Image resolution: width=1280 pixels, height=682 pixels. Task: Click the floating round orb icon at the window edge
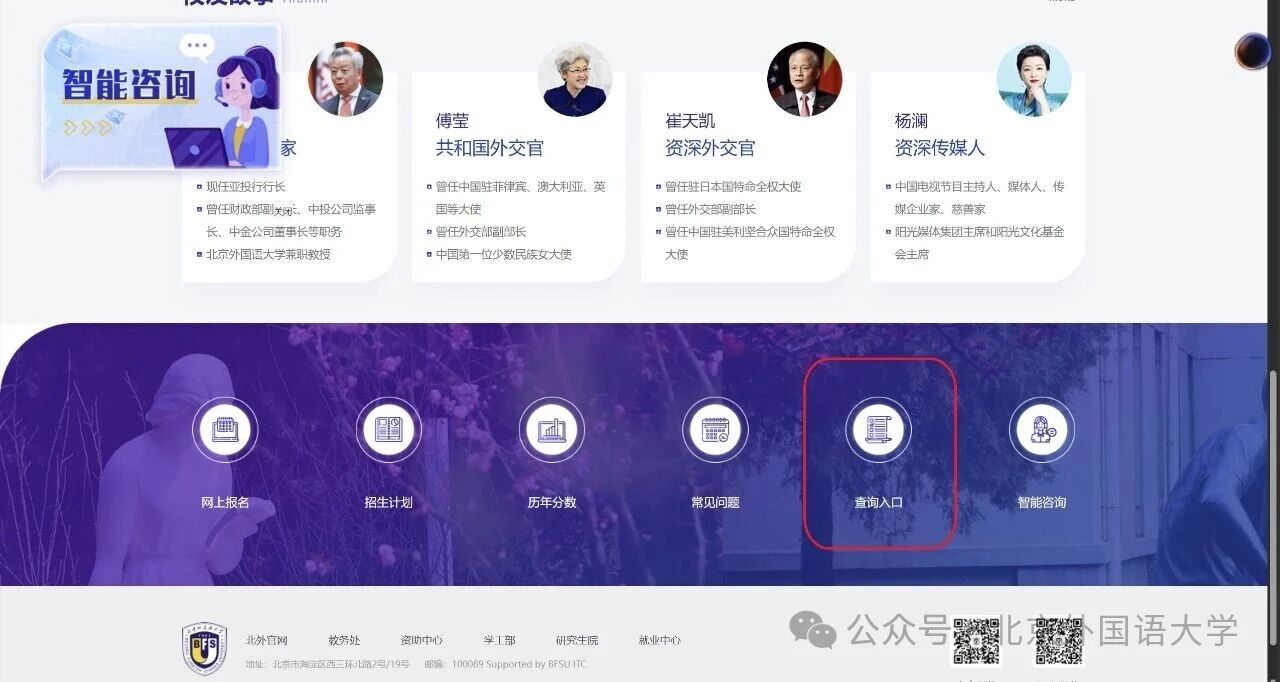click(1252, 51)
